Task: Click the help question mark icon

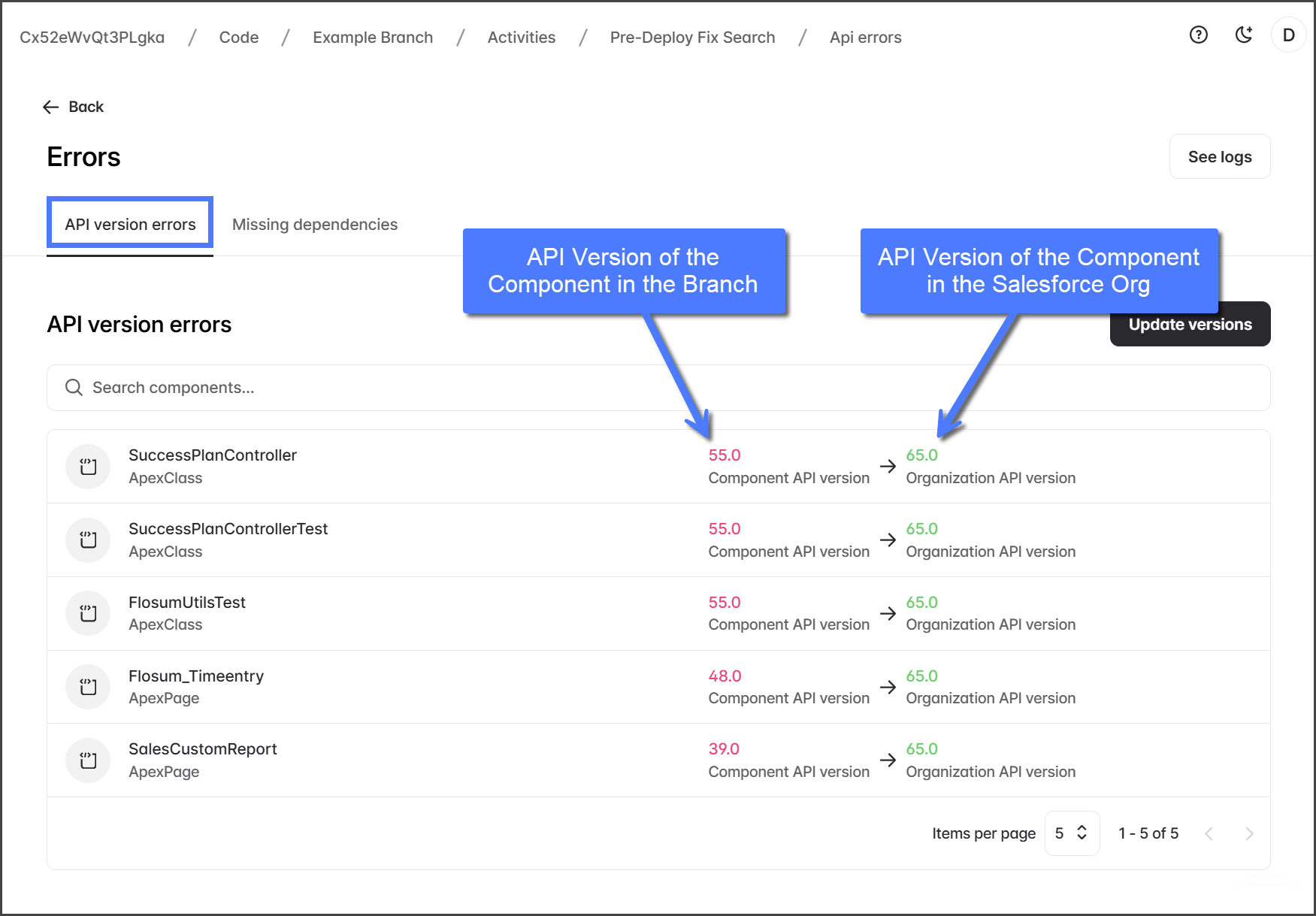Action: 1198,35
